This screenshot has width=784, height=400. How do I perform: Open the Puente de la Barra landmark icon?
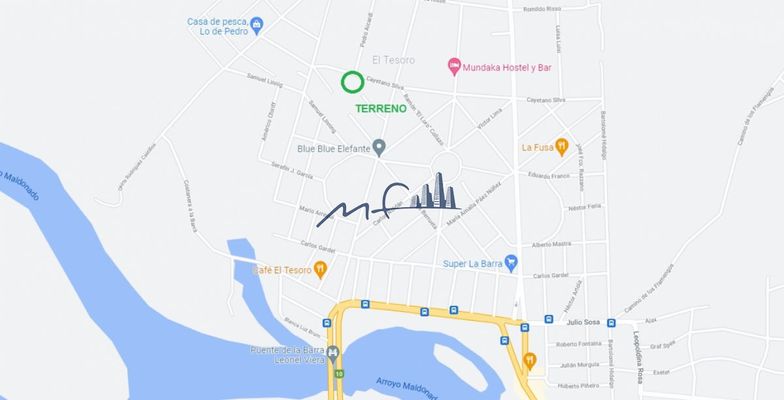(x=332, y=355)
